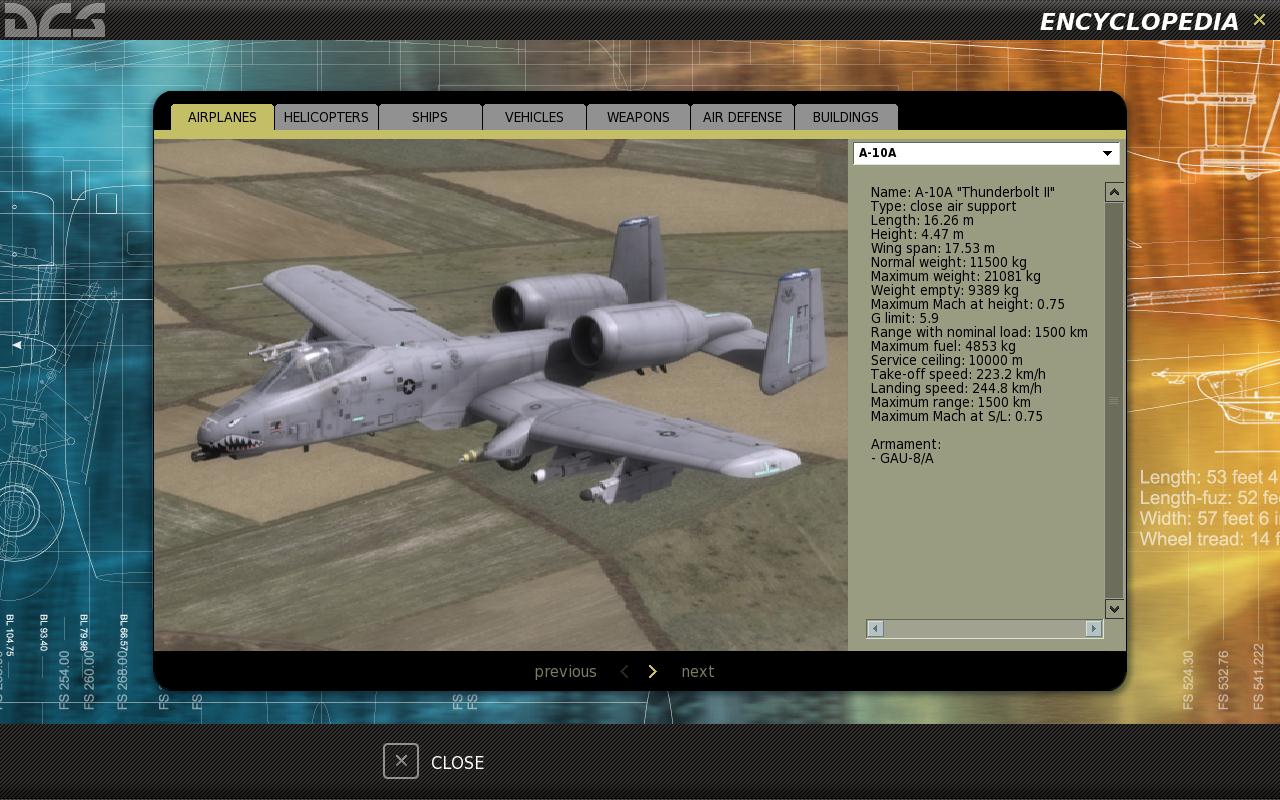Click the 'Normal weight: 11500 kg' line
The image size is (1280, 800).
pos(948,262)
